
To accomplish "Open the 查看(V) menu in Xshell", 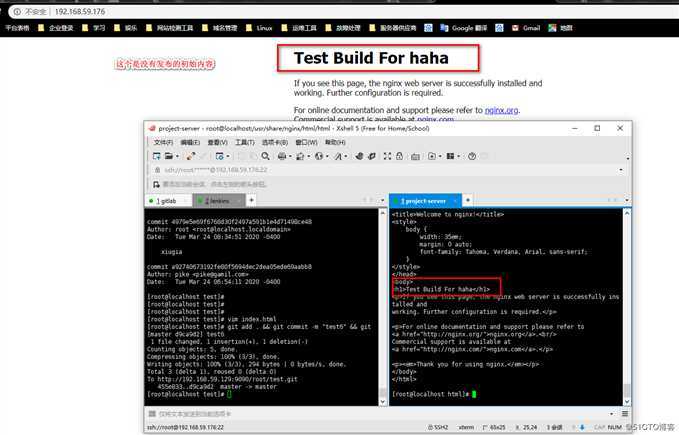I will (x=217, y=142).
